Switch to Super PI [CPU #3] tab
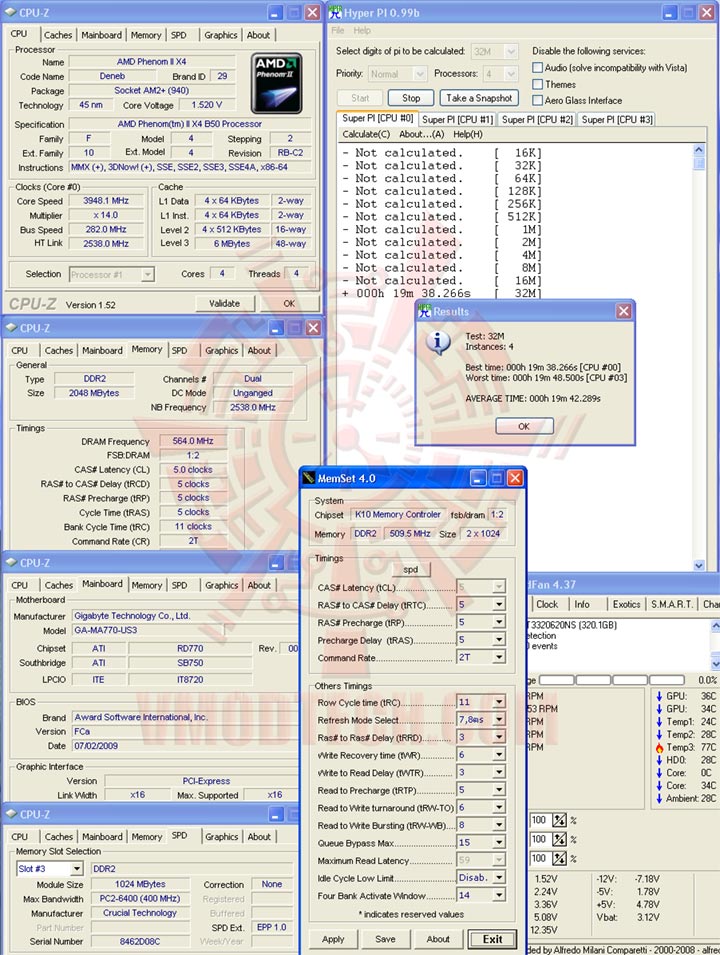Screen dimensions: 720x955 [617, 119]
